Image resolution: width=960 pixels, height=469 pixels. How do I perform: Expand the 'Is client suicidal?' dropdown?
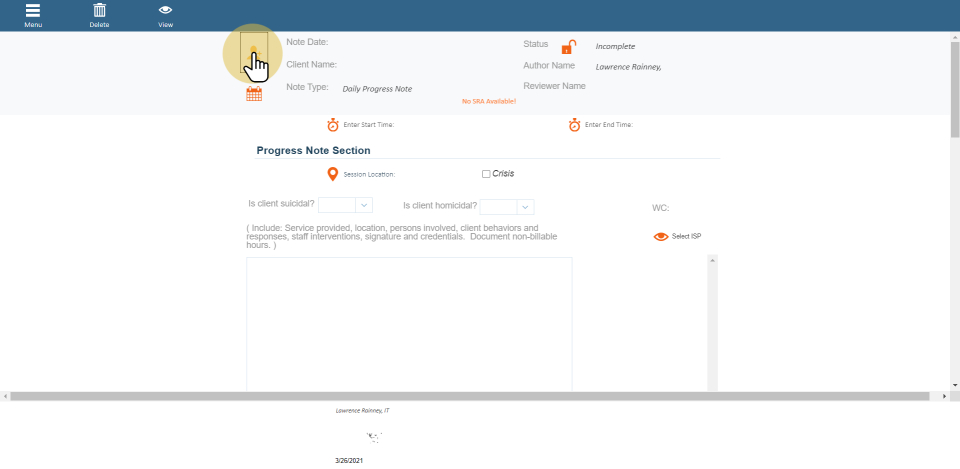[x=364, y=205]
